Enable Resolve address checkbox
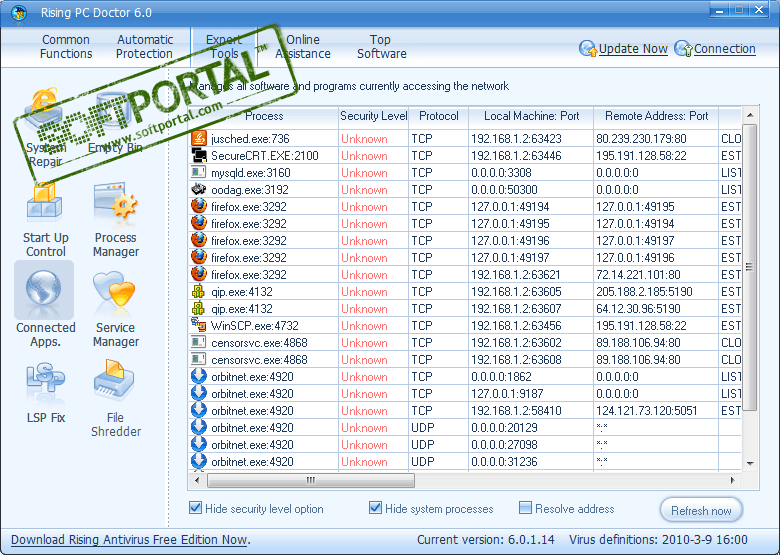 525,508
